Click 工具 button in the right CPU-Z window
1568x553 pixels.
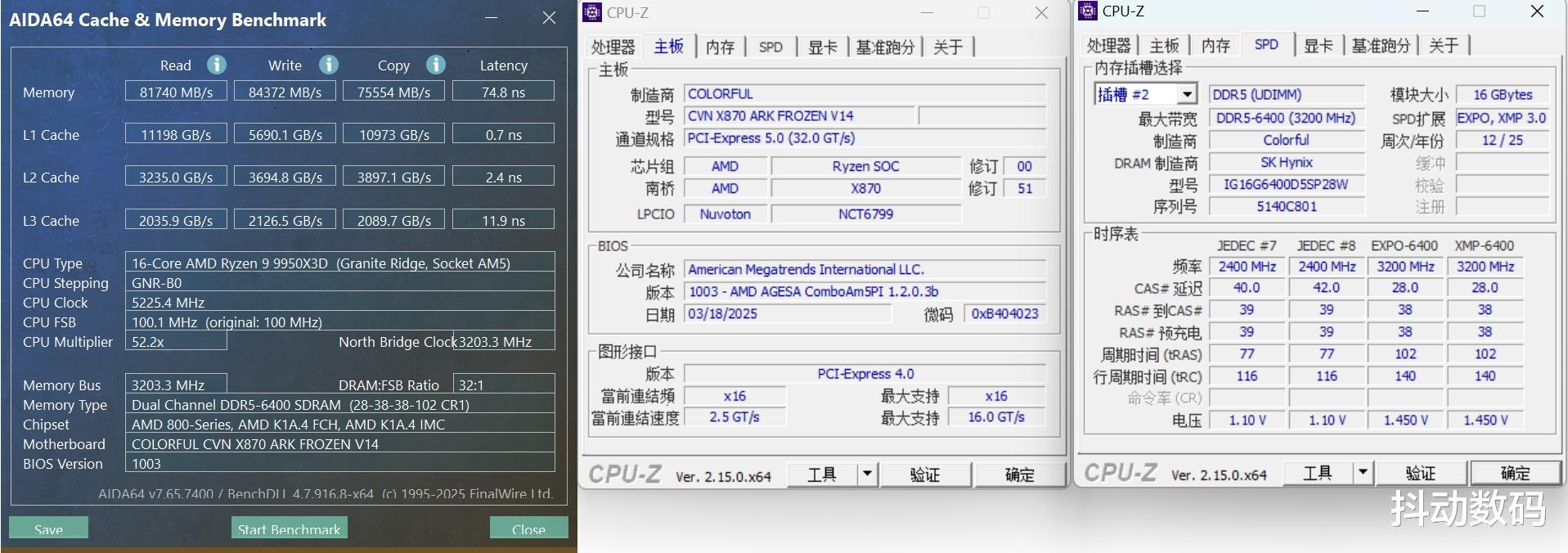(x=1318, y=472)
